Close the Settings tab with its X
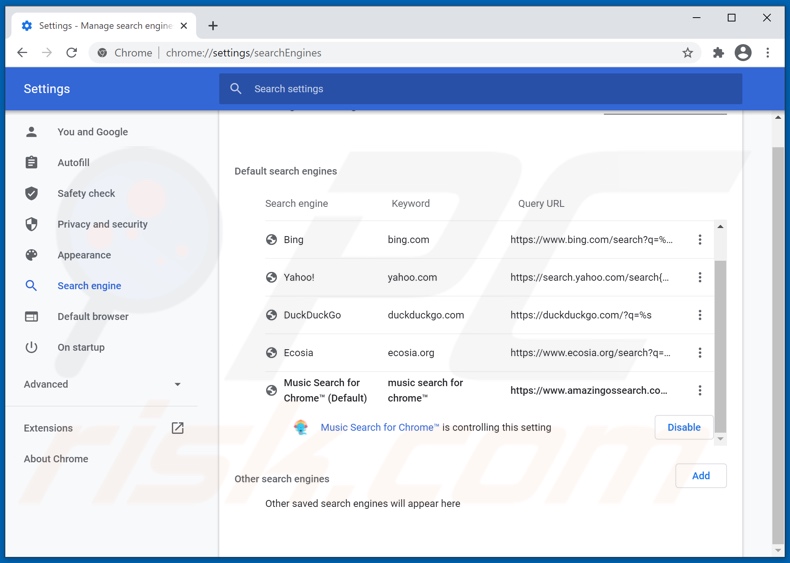This screenshot has width=790, height=563. [184, 26]
